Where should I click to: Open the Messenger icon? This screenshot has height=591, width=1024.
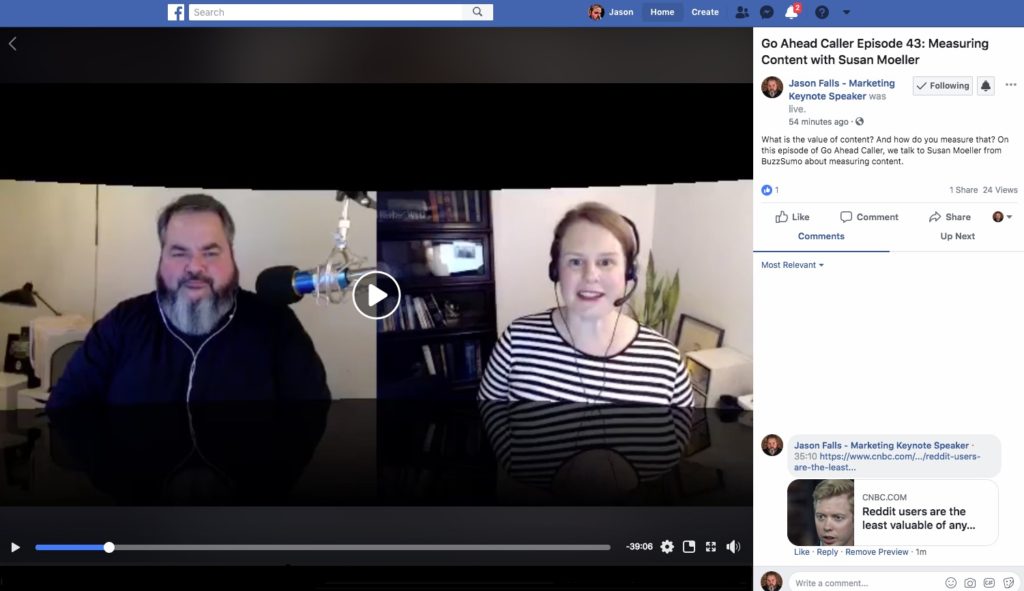click(767, 12)
